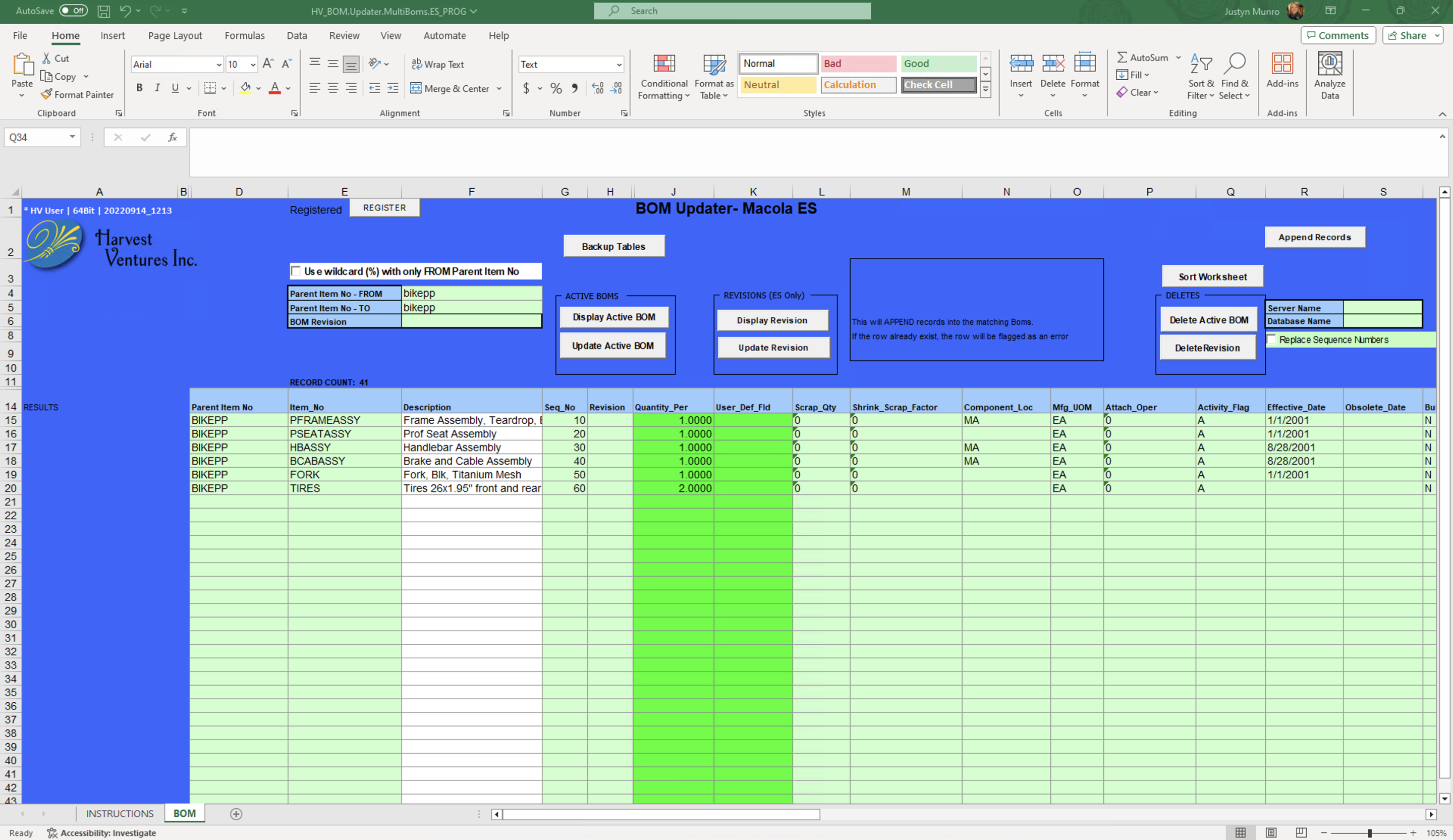Add a new sheet with plus icon
Image resolution: width=1453 pixels, height=840 pixels.
[x=236, y=813]
